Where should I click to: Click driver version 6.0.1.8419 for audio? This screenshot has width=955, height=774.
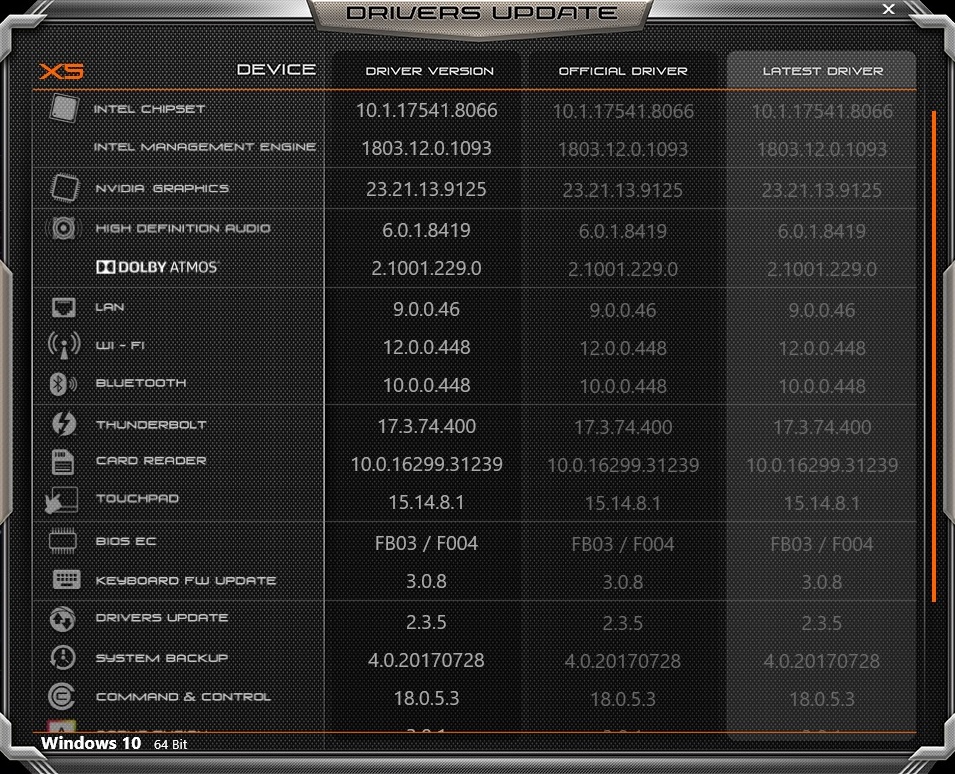[426, 230]
